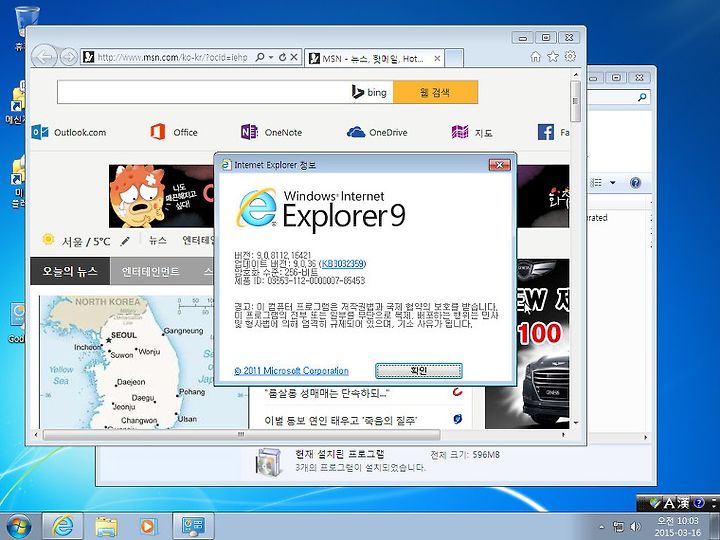
Task: Open the Office shortcut icon
Action: coord(158,132)
